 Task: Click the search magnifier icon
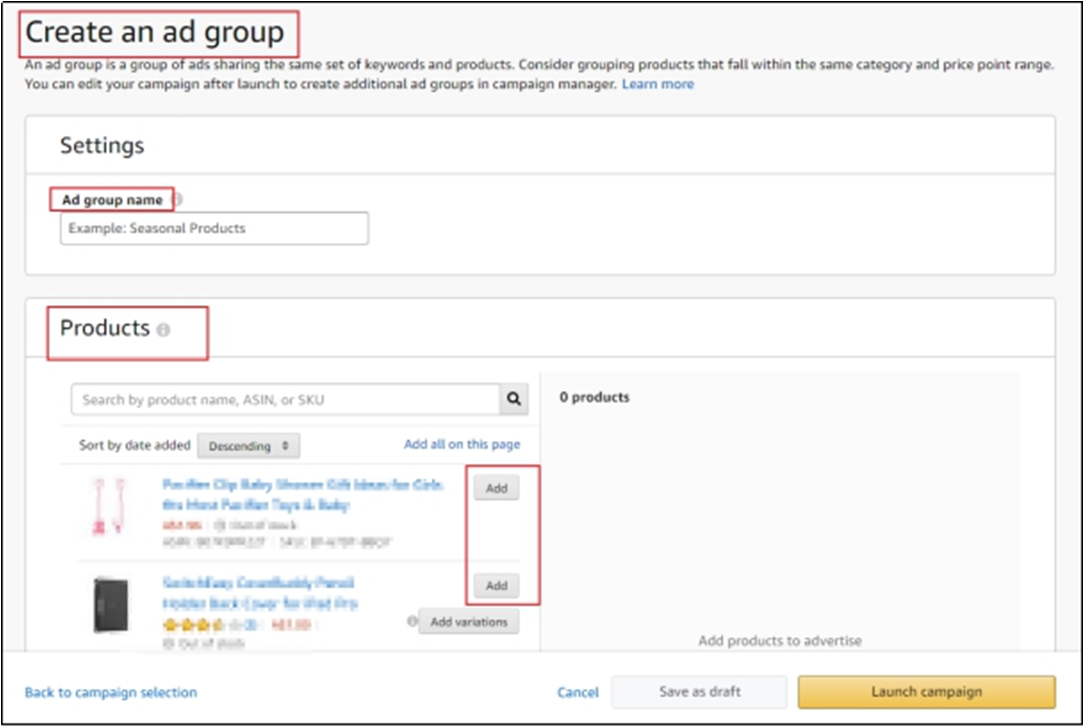(x=514, y=399)
